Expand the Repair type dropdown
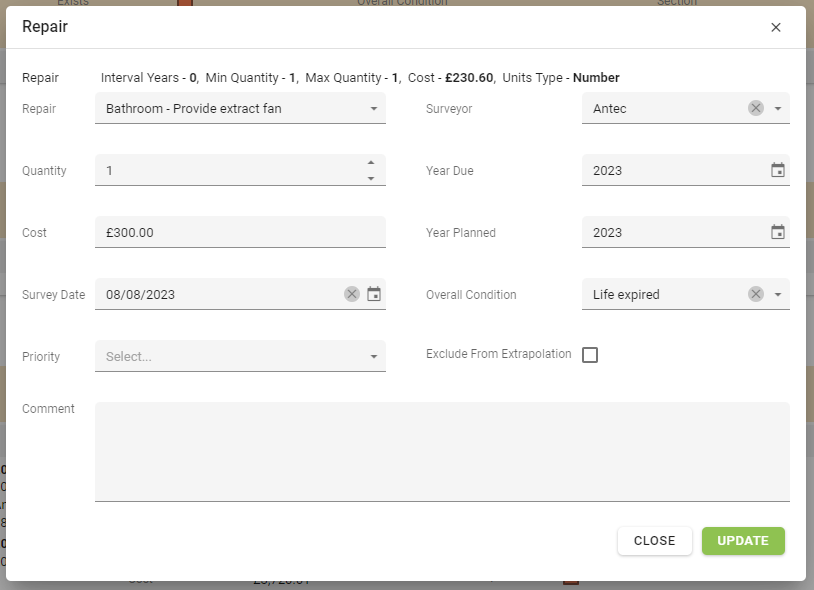 pyautogui.click(x=374, y=108)
